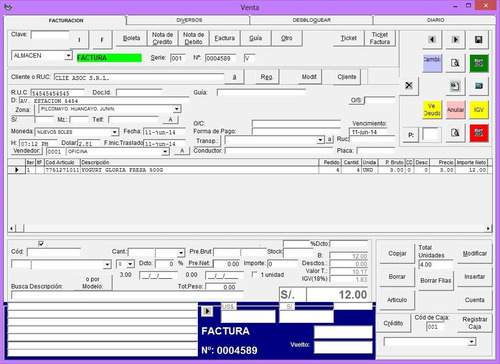Expand the dropdown showing 0 near Dcto

[x=130, y=264]
